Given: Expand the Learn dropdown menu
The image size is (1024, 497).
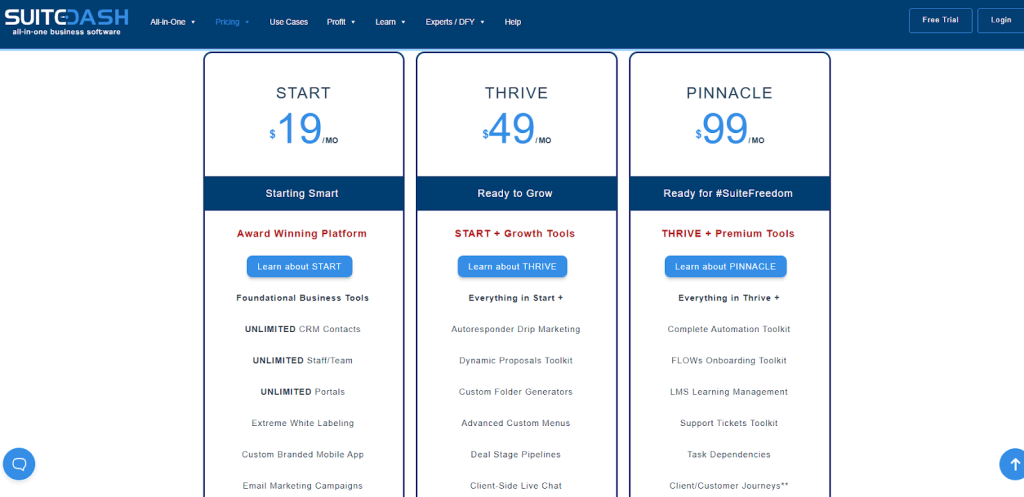Looking at the screenshot, I should point(390,21).
